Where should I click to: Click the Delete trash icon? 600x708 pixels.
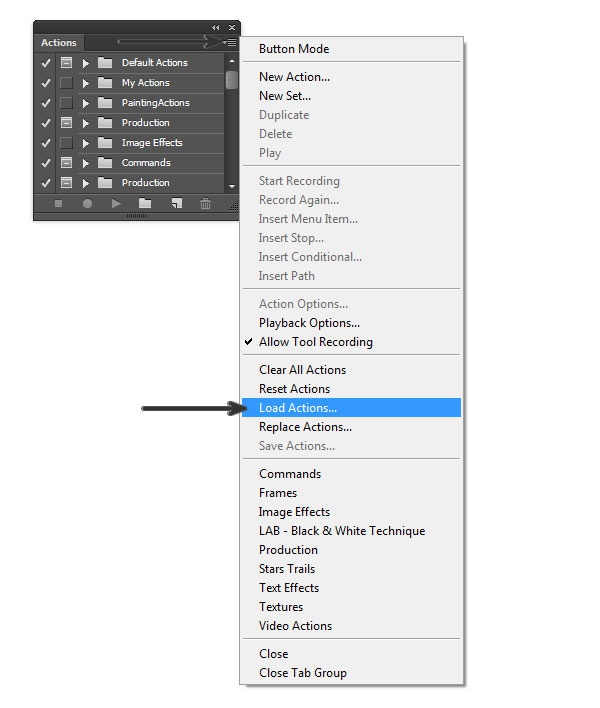click(x=205, y=203)
